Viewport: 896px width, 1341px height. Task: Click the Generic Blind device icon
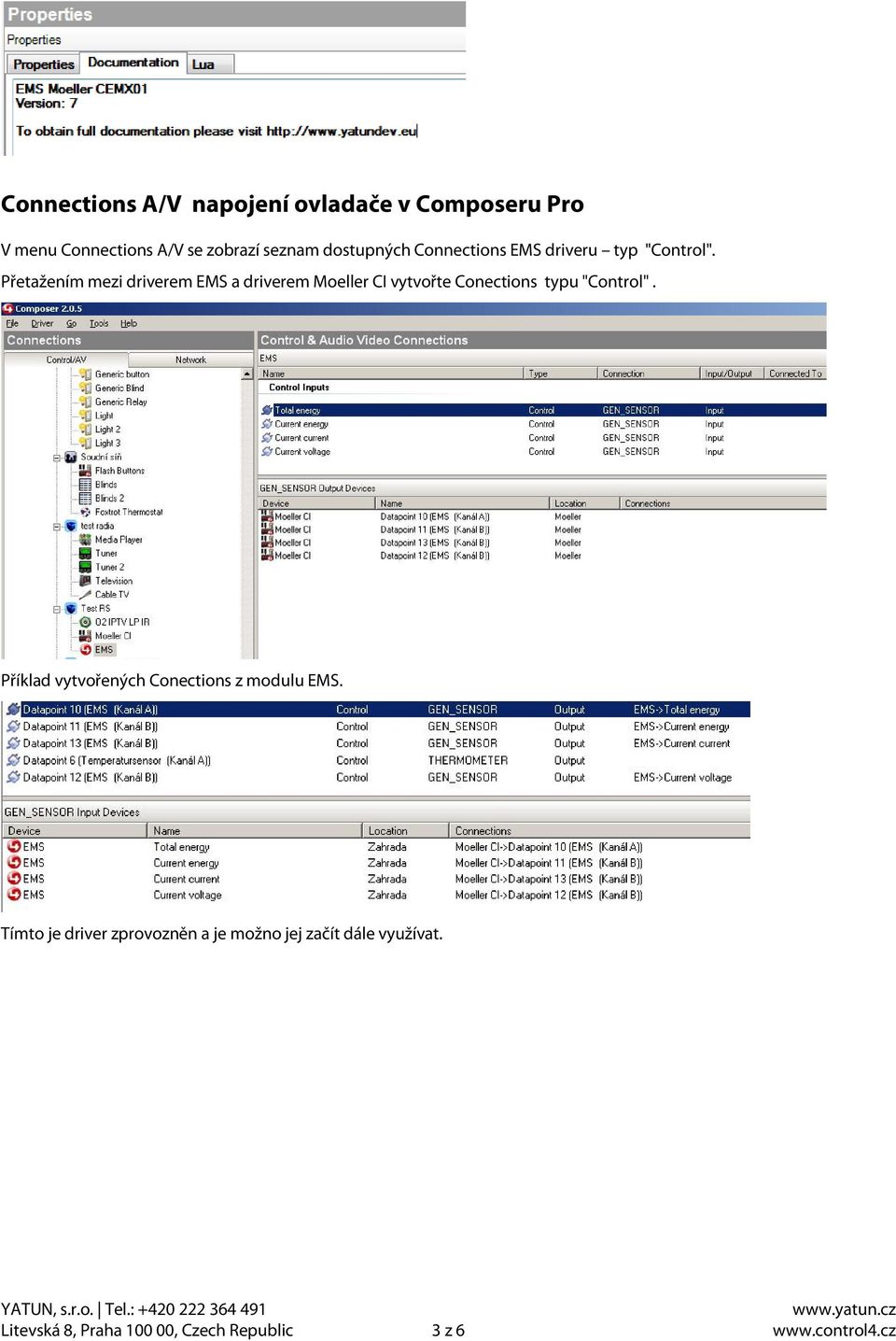point(85,388)
